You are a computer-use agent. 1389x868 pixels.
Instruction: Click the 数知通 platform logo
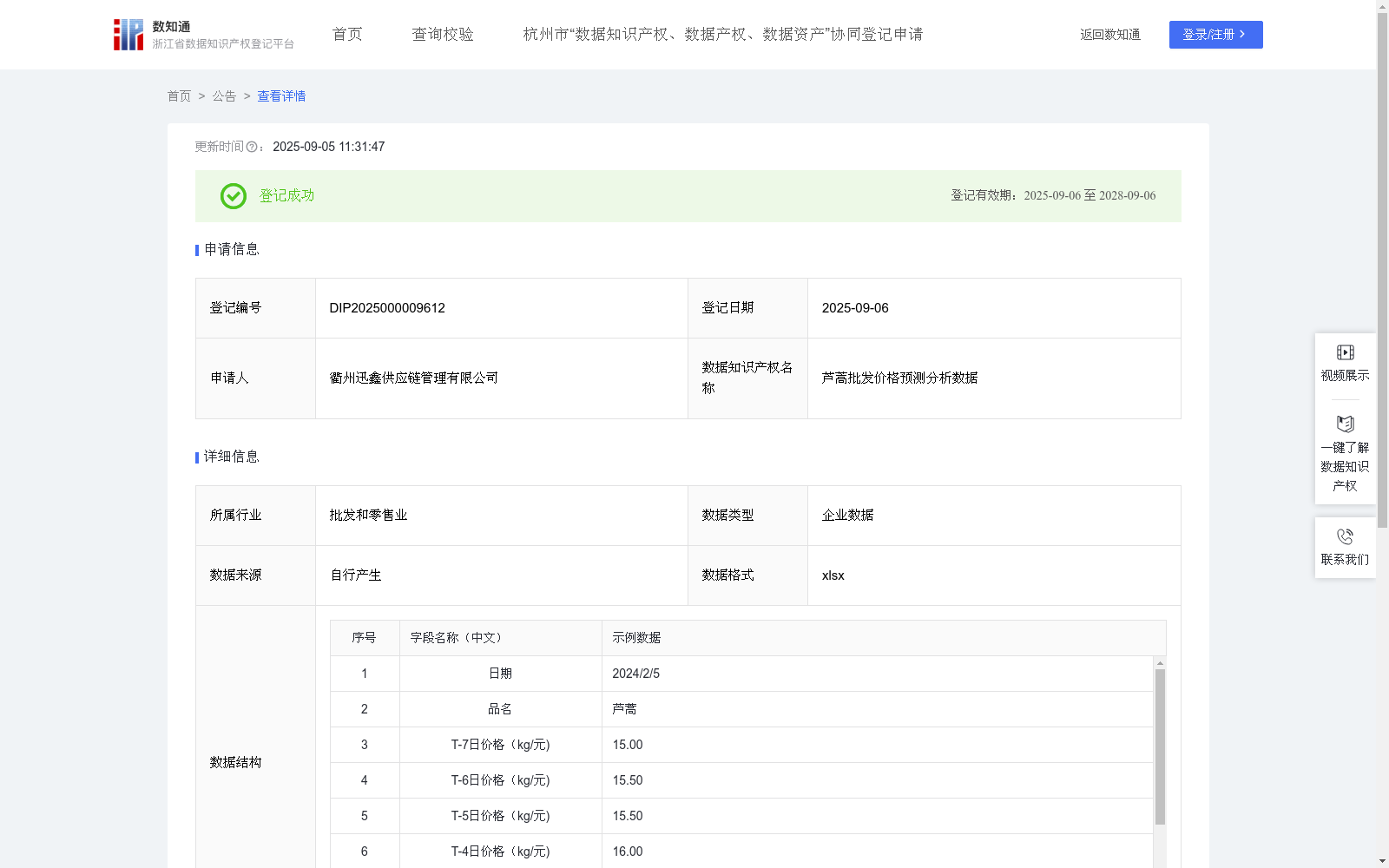128,34
